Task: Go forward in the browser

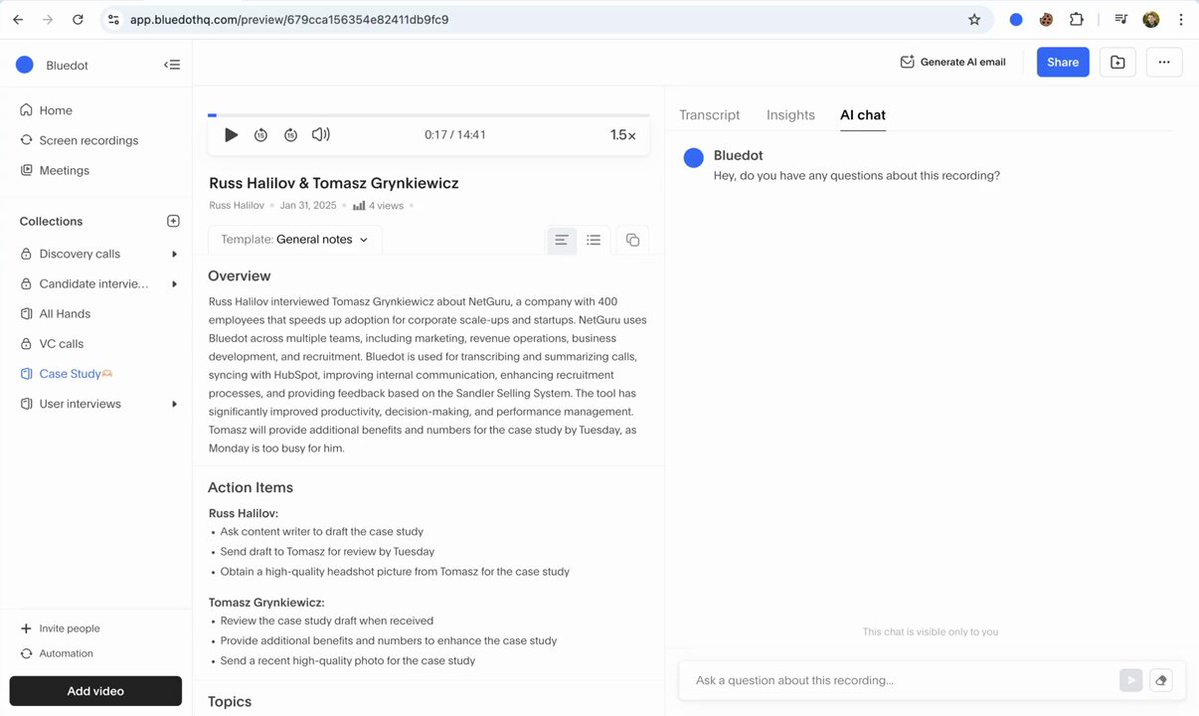Action: [47, 20]
